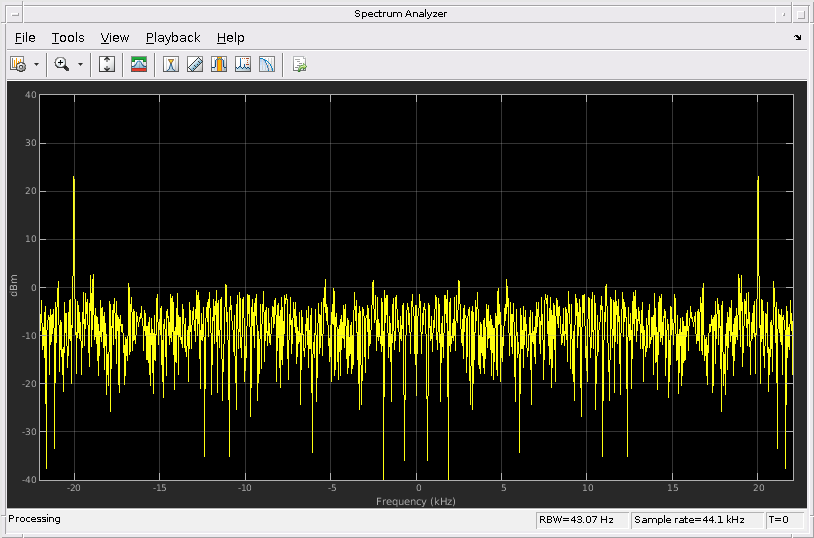Click the Scale Y-axis limits icon
Screen dimensions: 814x538
[x=108, y=64]
